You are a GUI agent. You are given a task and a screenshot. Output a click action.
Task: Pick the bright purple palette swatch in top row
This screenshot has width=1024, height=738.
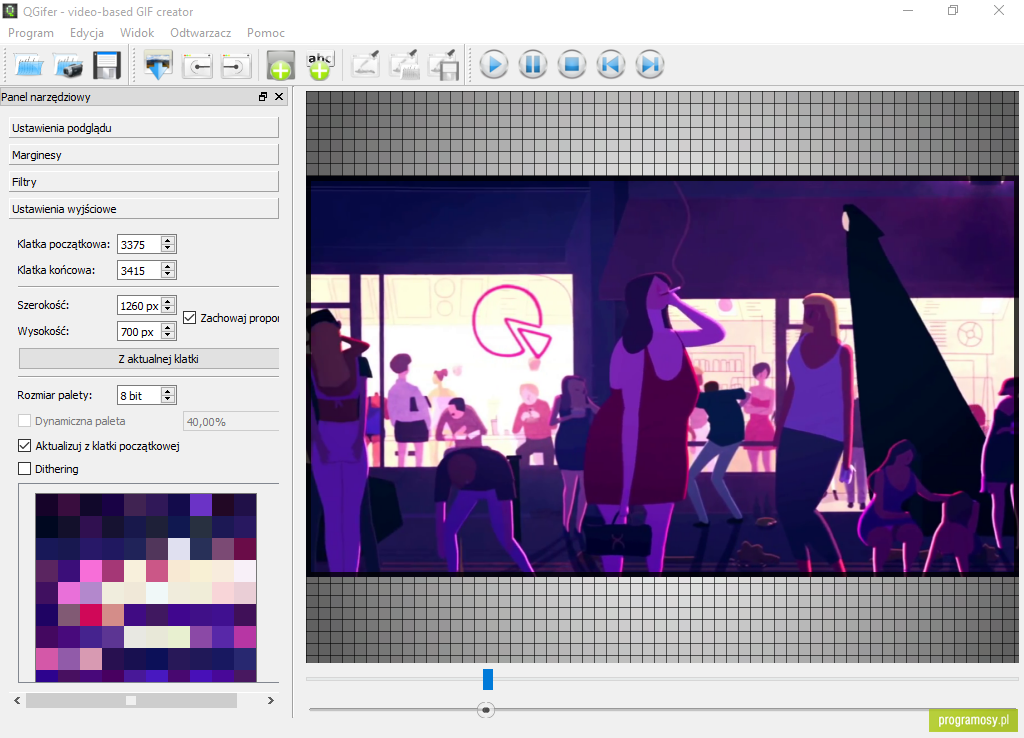click(201, 505)
